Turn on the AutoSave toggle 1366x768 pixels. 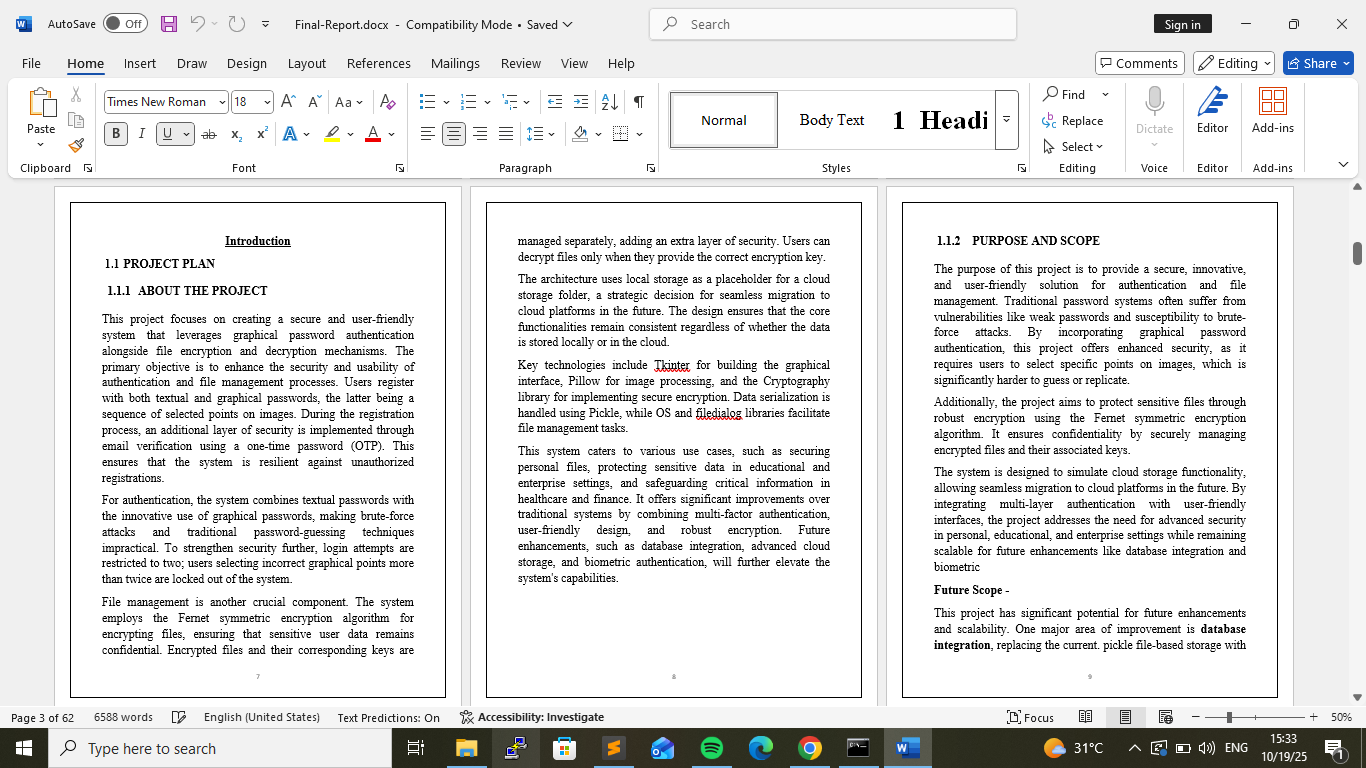125,24
